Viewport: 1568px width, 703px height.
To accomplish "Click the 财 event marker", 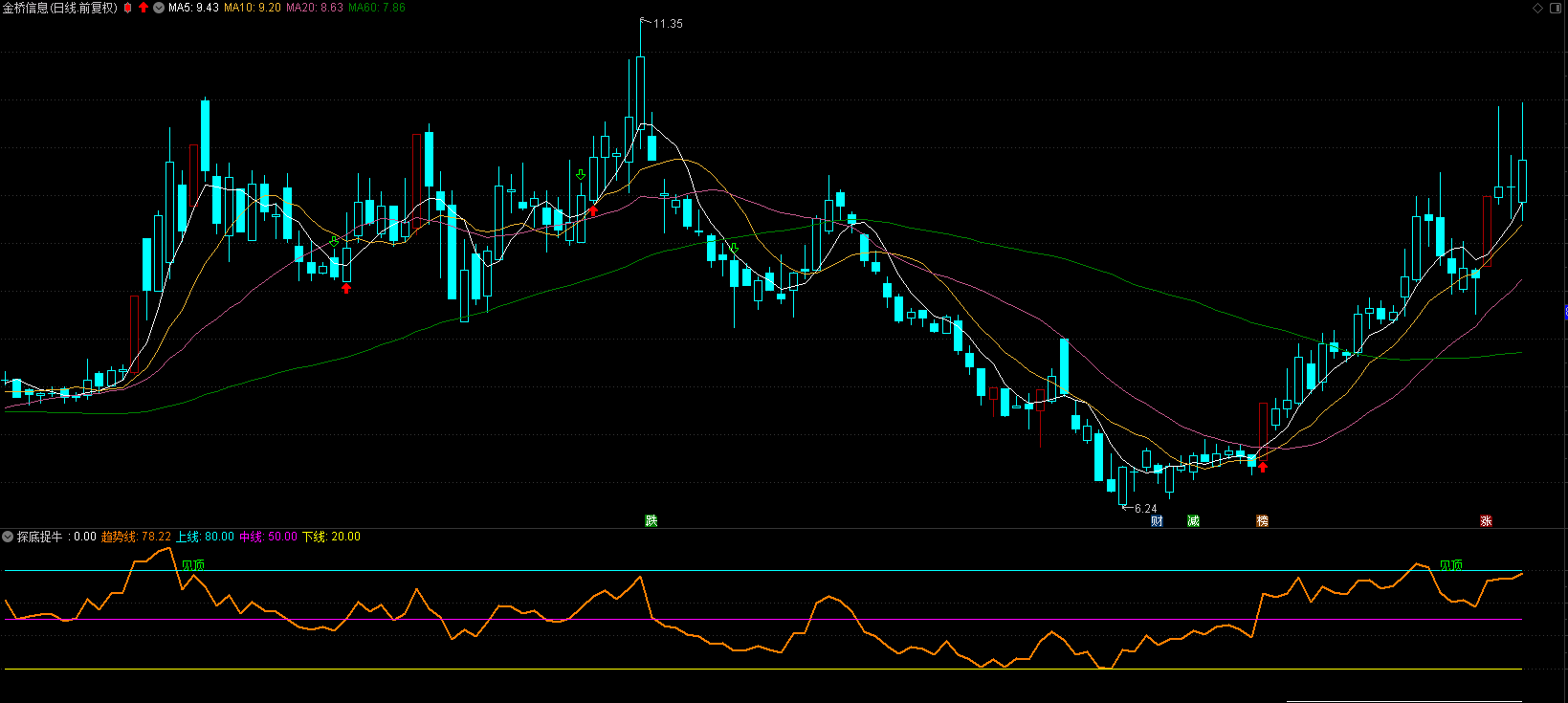I will click(1158, 520).
